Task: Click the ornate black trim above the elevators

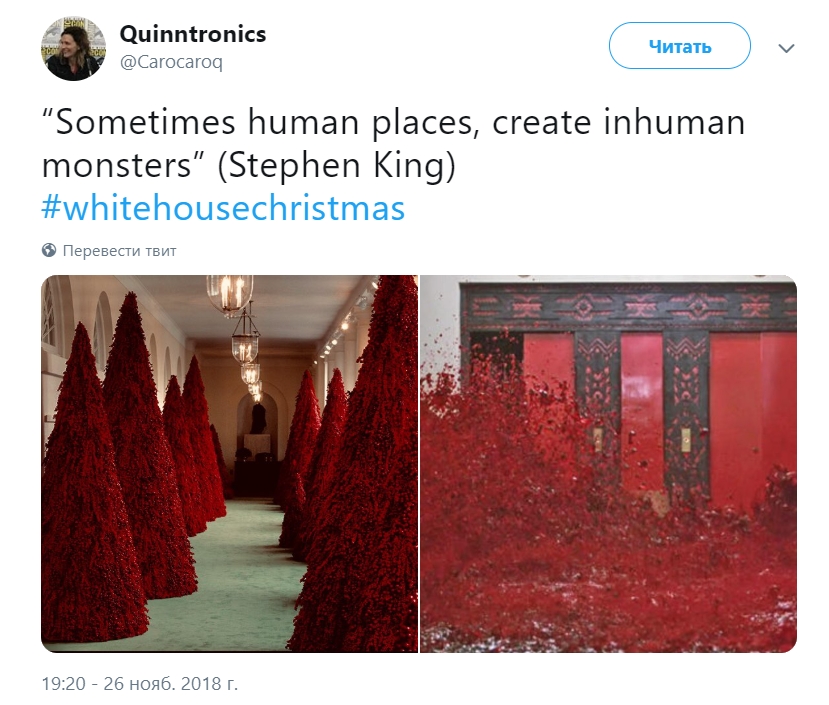Action: [x=628, y=305]
